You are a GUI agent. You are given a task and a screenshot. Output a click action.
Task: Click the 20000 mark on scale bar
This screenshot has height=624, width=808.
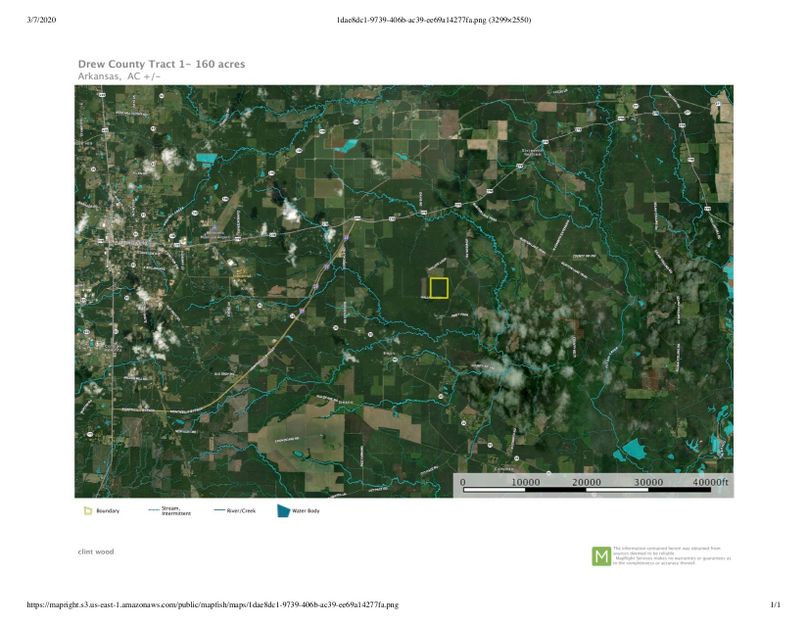pos(585,482)
